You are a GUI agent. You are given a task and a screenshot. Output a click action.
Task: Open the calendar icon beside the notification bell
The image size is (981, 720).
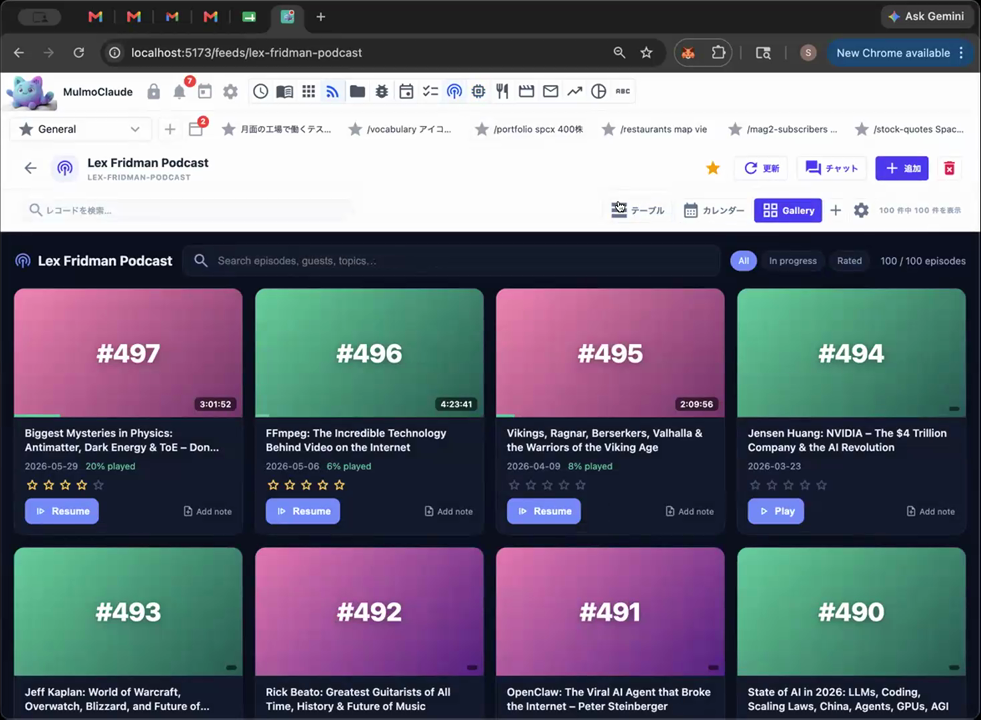(x=205, y=92)
